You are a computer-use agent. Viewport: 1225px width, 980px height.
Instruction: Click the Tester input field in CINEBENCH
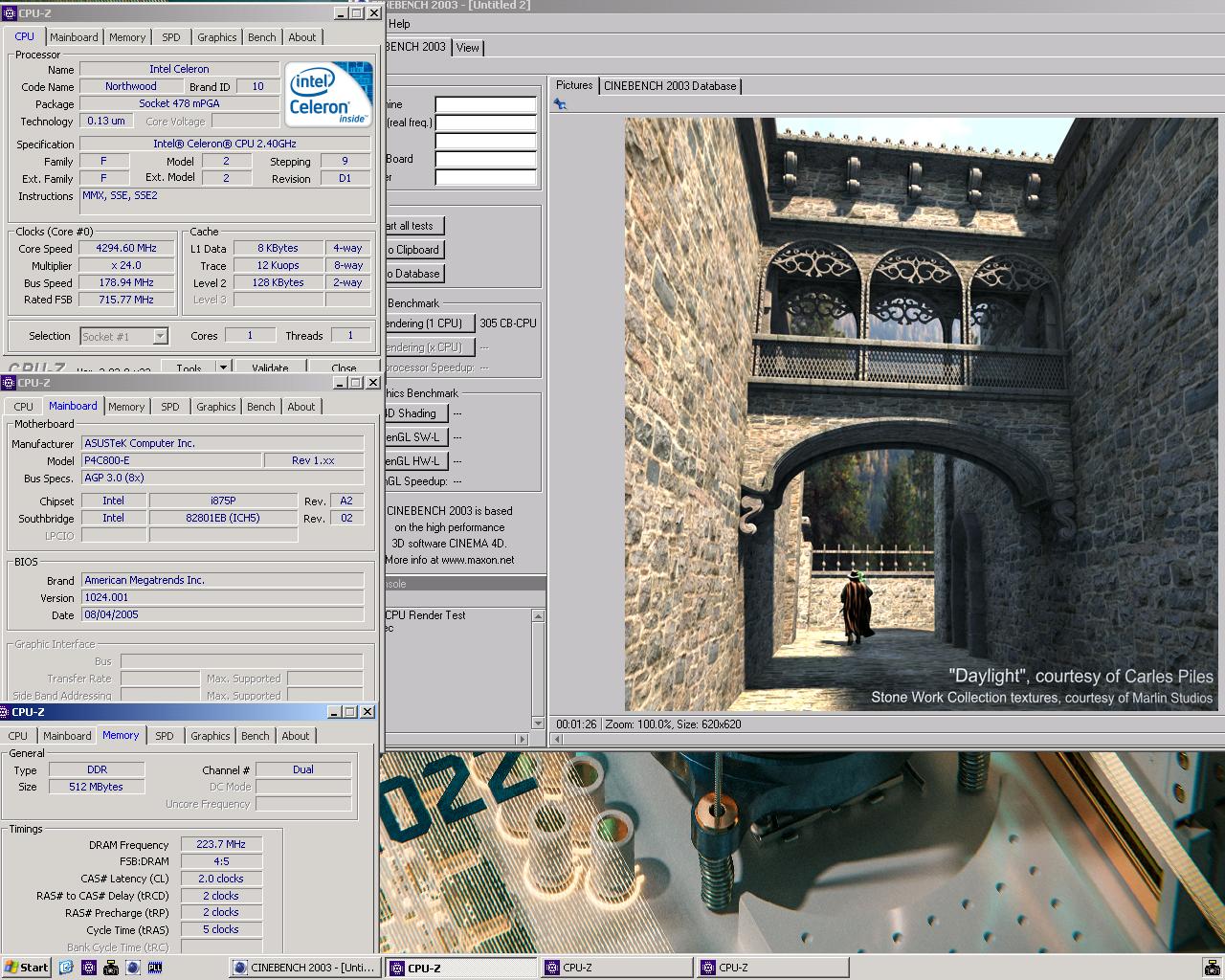click(x=485, y=177)
